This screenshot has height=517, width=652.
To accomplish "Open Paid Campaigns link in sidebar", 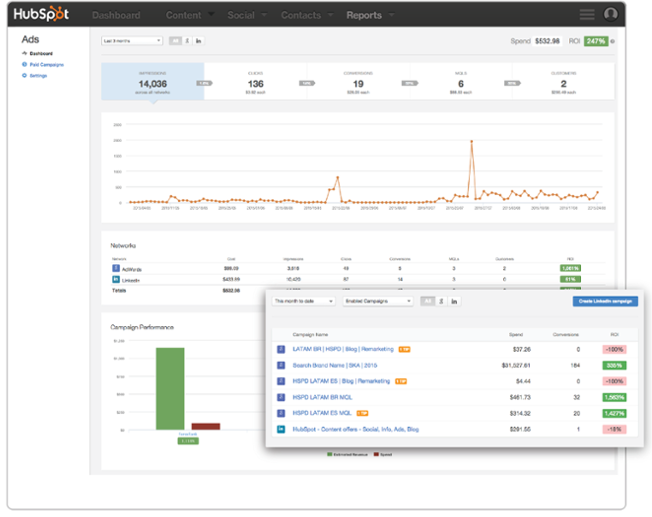I will click(x=47, y=64).
